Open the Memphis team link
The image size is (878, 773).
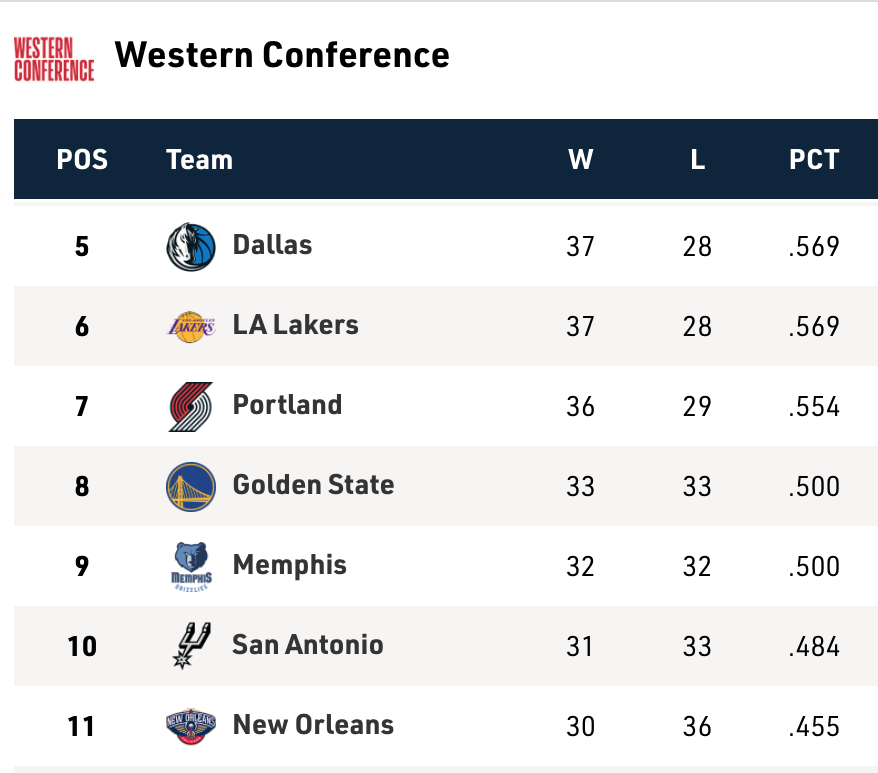(289, 566)
